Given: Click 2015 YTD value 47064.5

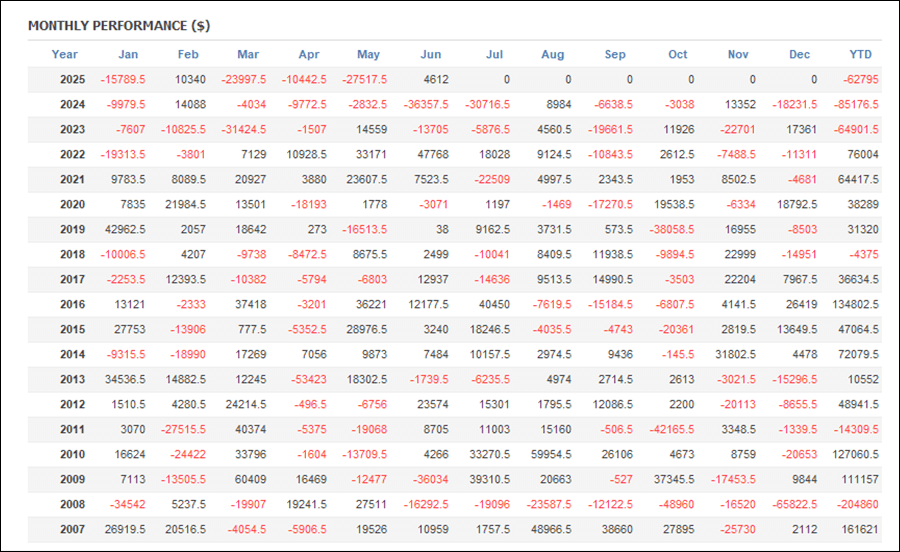Looking at the screenshot, I should (x=858, y=329).
